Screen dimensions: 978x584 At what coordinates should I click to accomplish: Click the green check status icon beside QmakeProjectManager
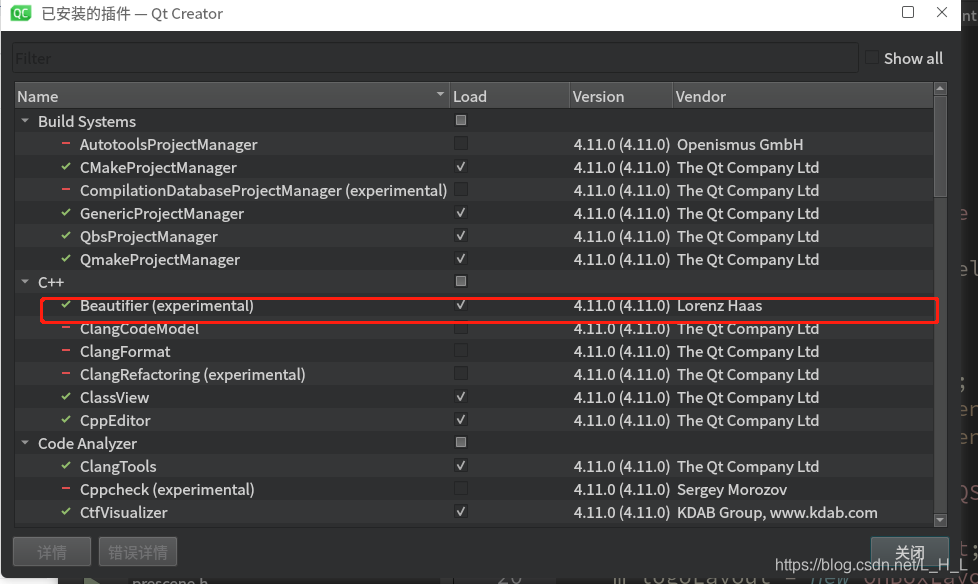click(x=65, y=259)
